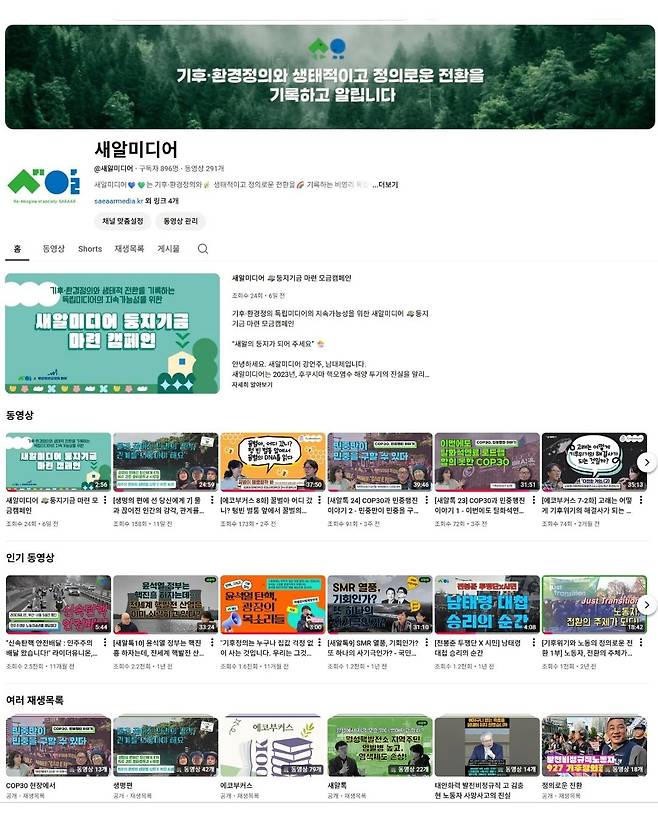Open options menu for 둥지기금 마련 모금캠페인 video
Image resolution: width=658 pixels, height=822 pixels.
(105, 500)
